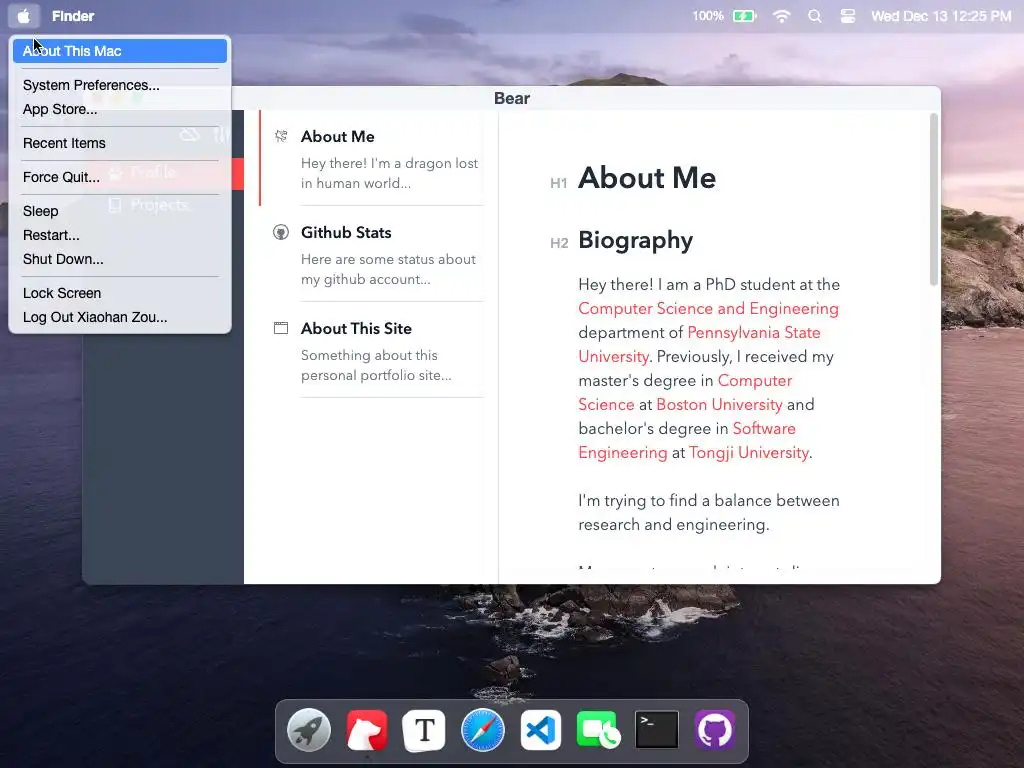The image size is (1024, 768).
Task: Open GitHub app from the dock
Action: pyautogui.click(x=714, y=729)
